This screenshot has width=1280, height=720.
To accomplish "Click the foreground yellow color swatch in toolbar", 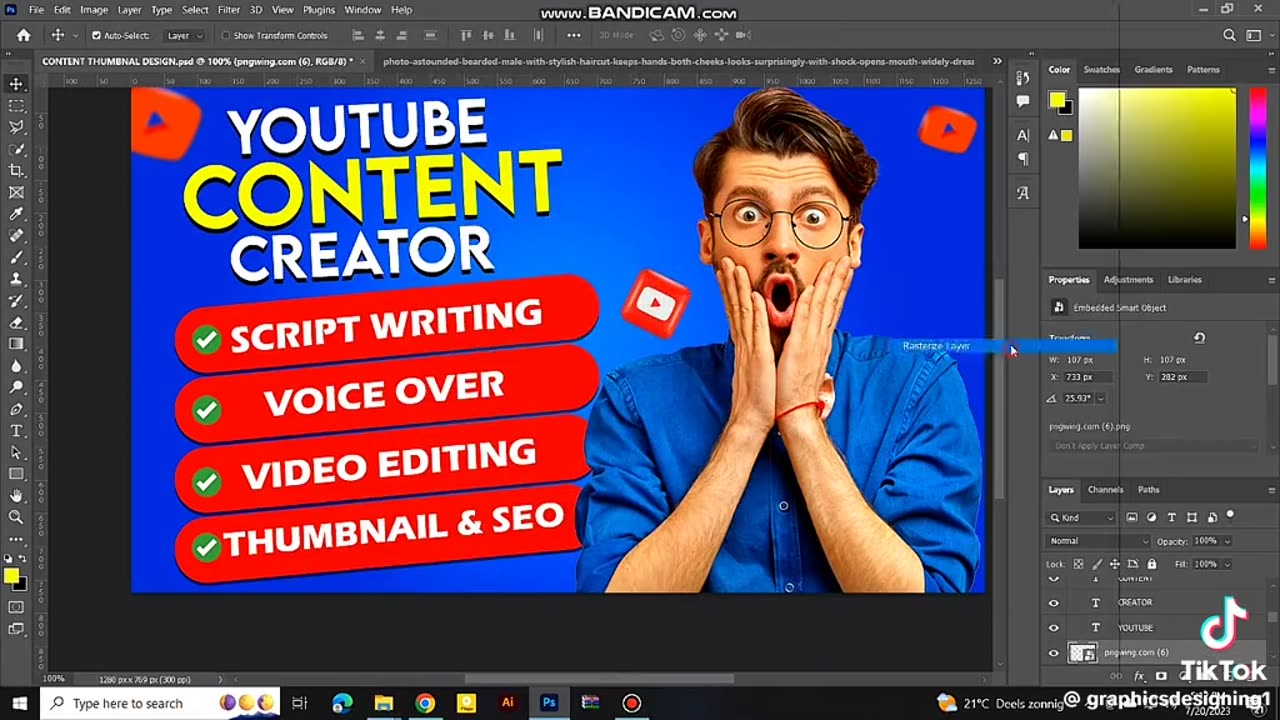I will tap(11, 576).
